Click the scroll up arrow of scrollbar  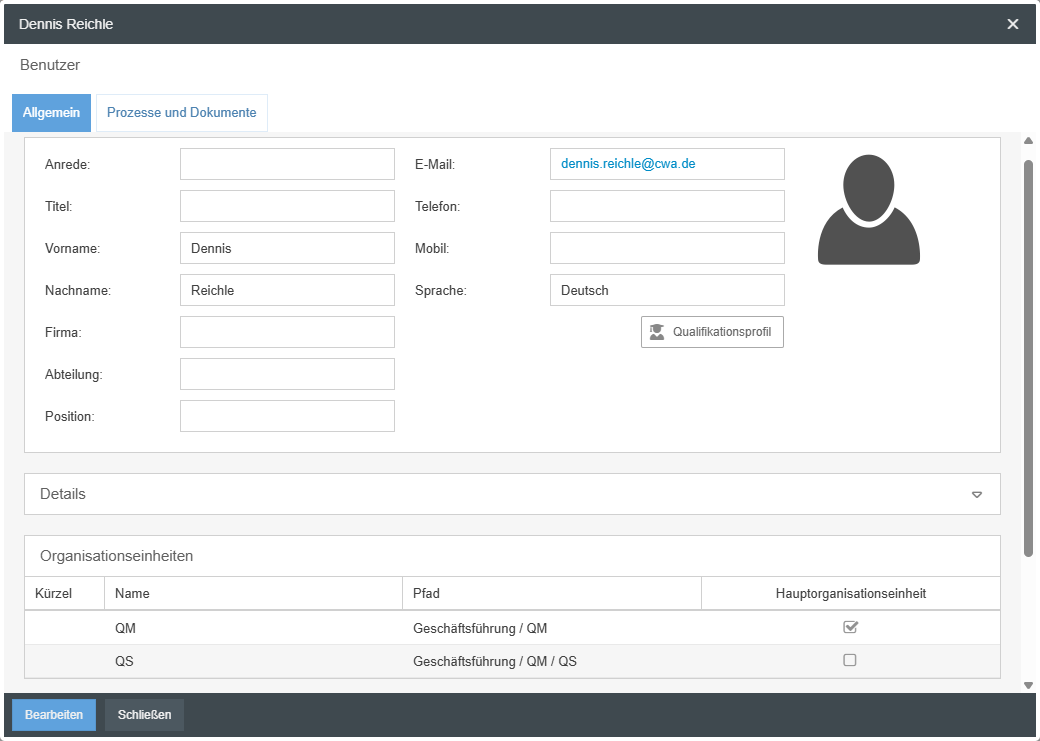coord(1028,141)
